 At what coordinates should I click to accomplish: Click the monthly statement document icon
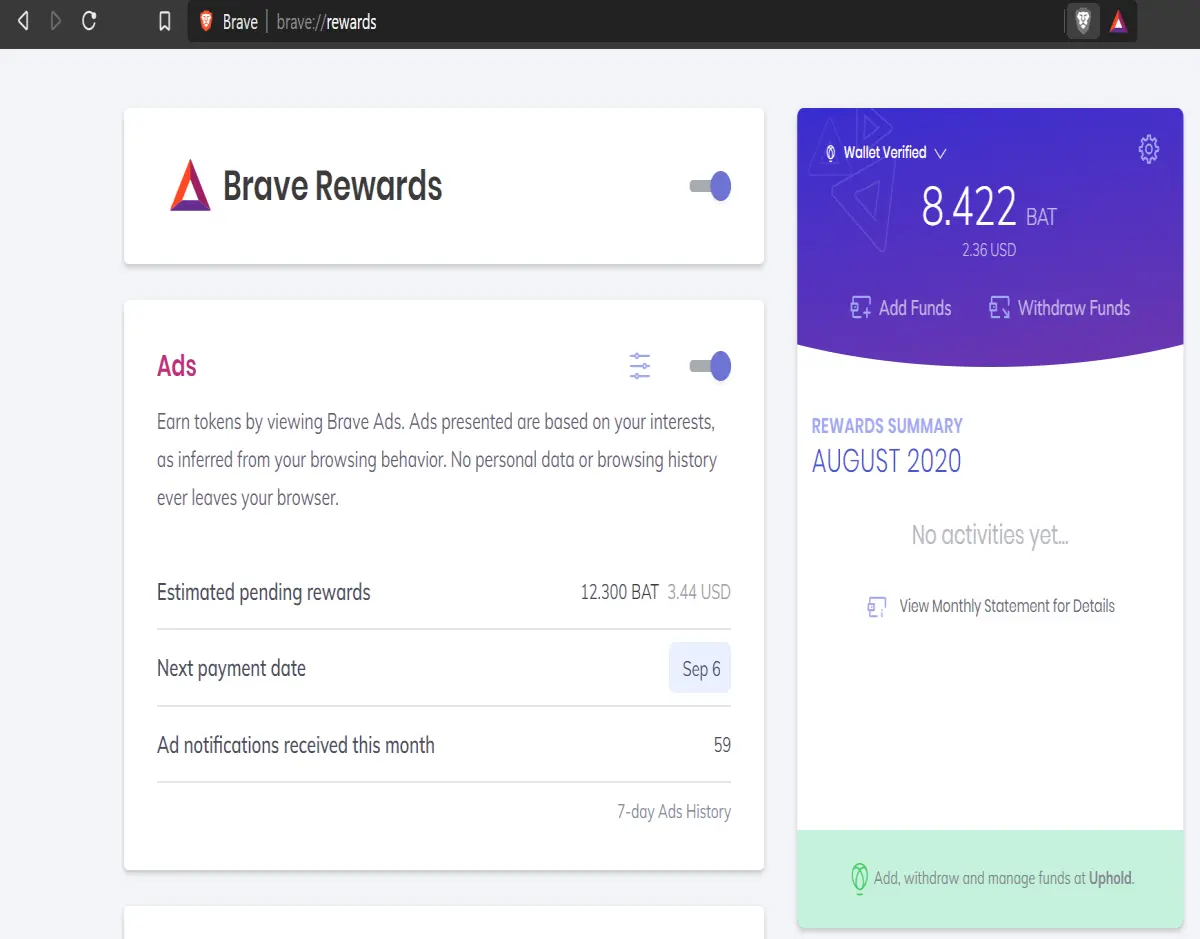(877, 607)
